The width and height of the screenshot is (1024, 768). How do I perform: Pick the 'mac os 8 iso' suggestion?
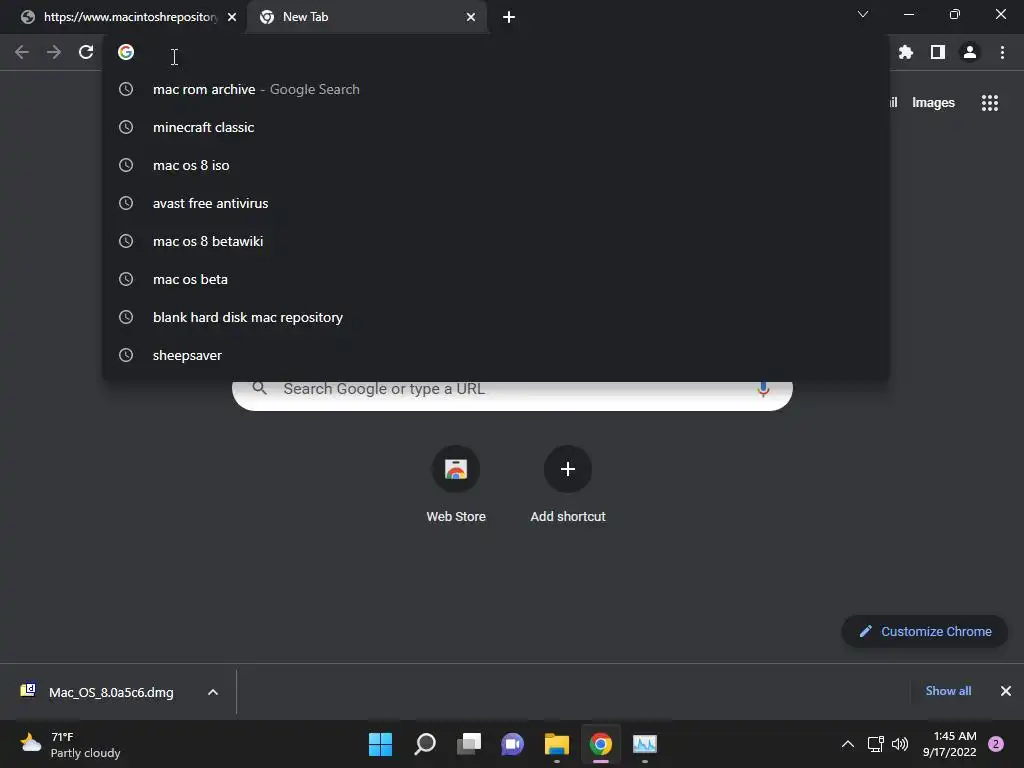point(496,165)
